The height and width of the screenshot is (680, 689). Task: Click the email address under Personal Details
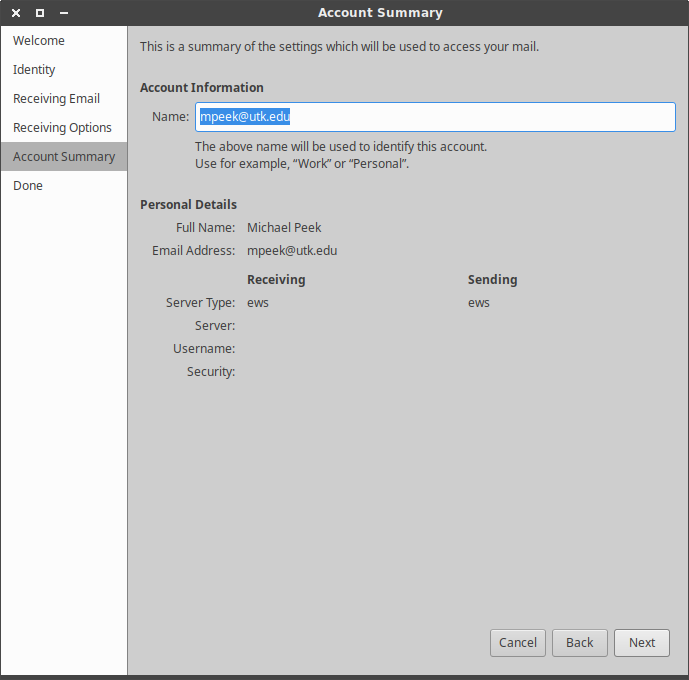point(292,251)
